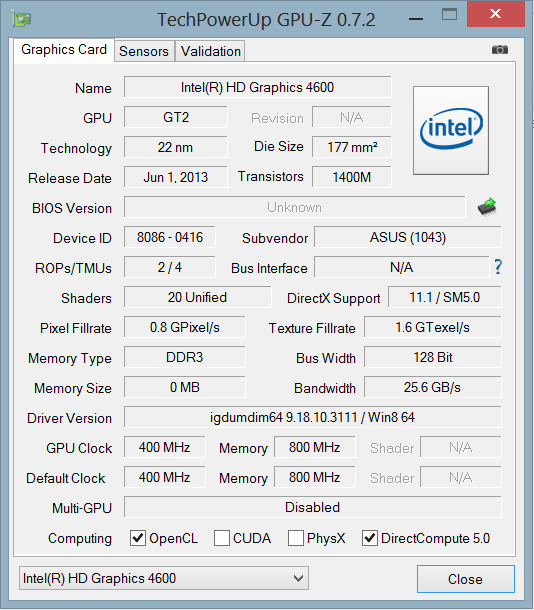Click the Bus Width field 128 Bit

(432, 357)
